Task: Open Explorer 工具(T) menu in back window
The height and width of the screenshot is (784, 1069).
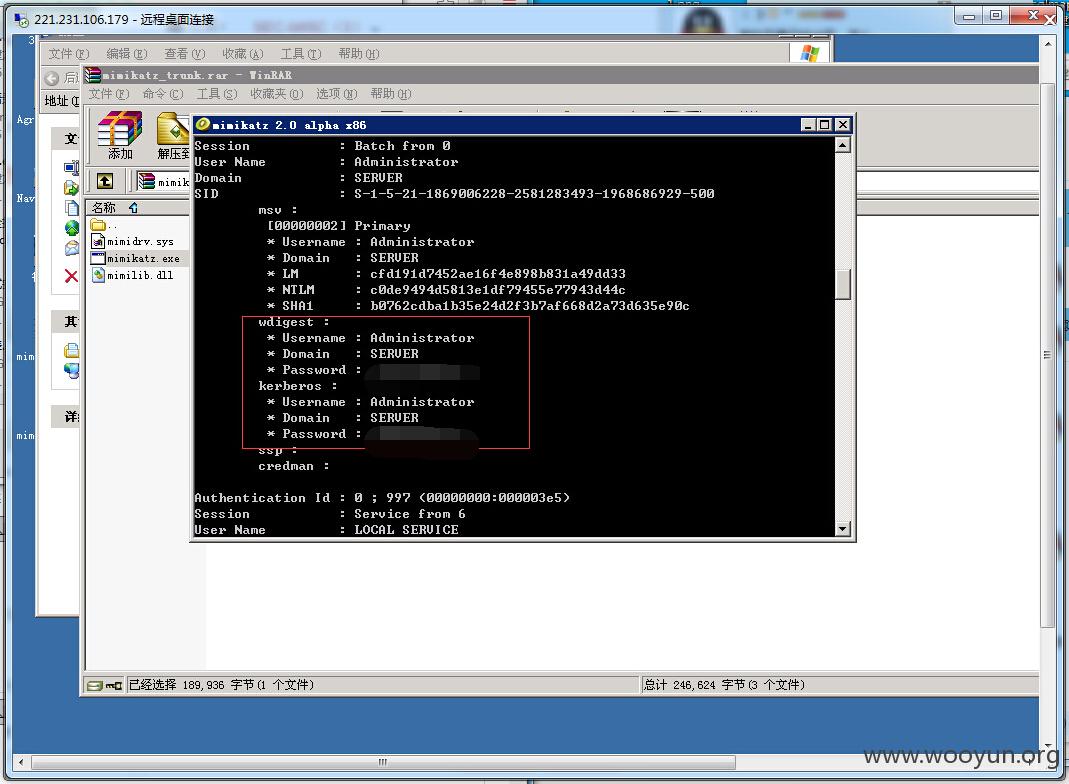Action: (301, 54)
